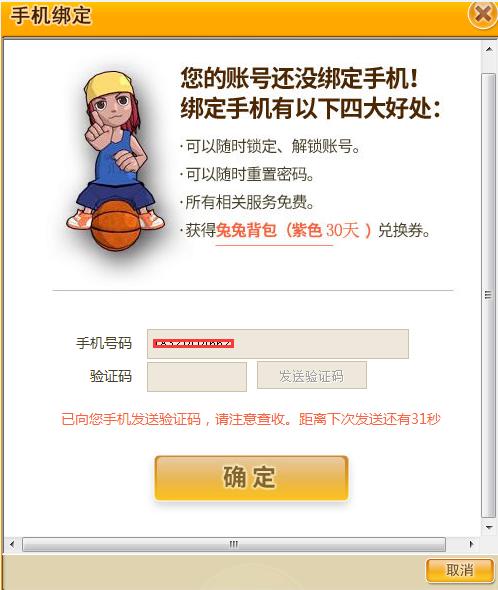The image size is (498, 590).
Task: Click the 手机绑定 title text
Action: pos(51,15)
